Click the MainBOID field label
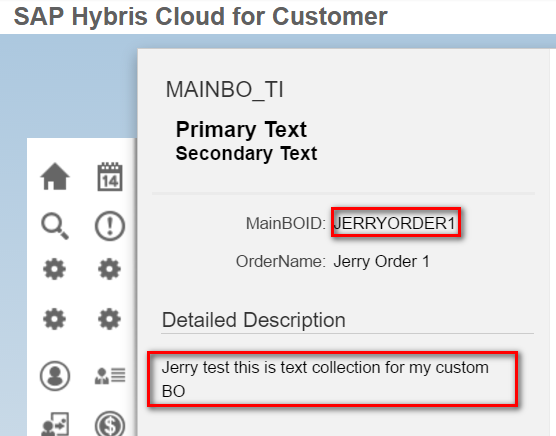 [285, 224]
